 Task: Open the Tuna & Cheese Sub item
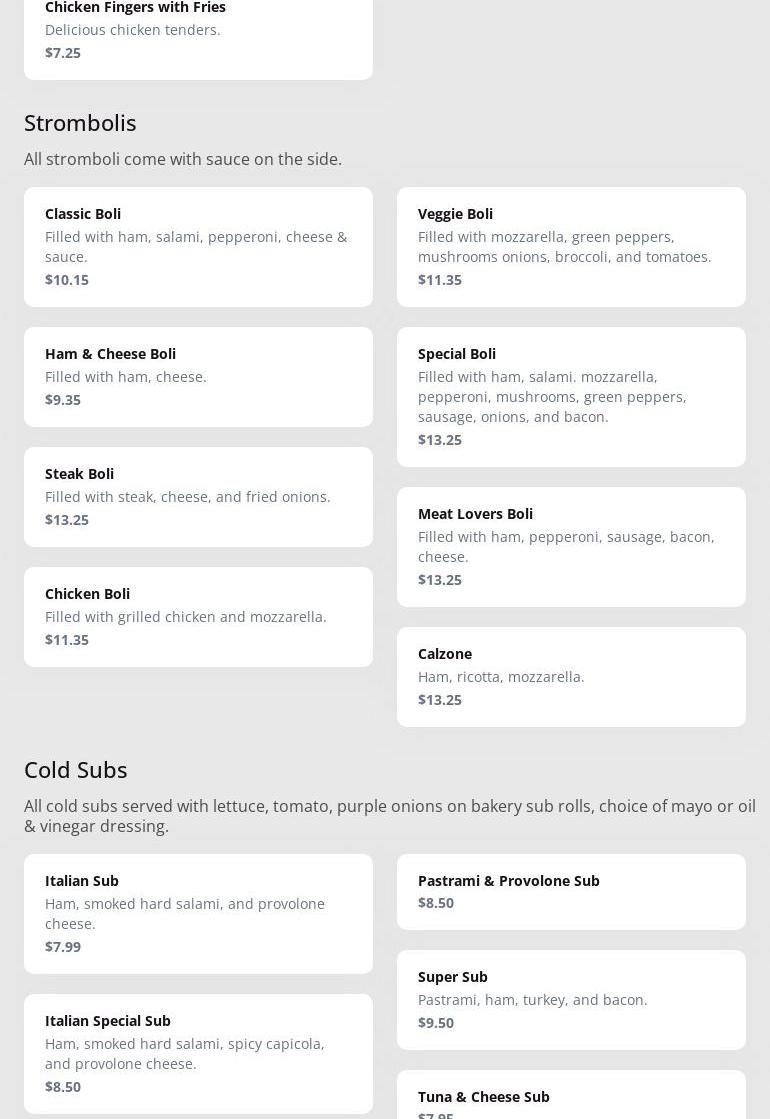tap(571, 1097)
